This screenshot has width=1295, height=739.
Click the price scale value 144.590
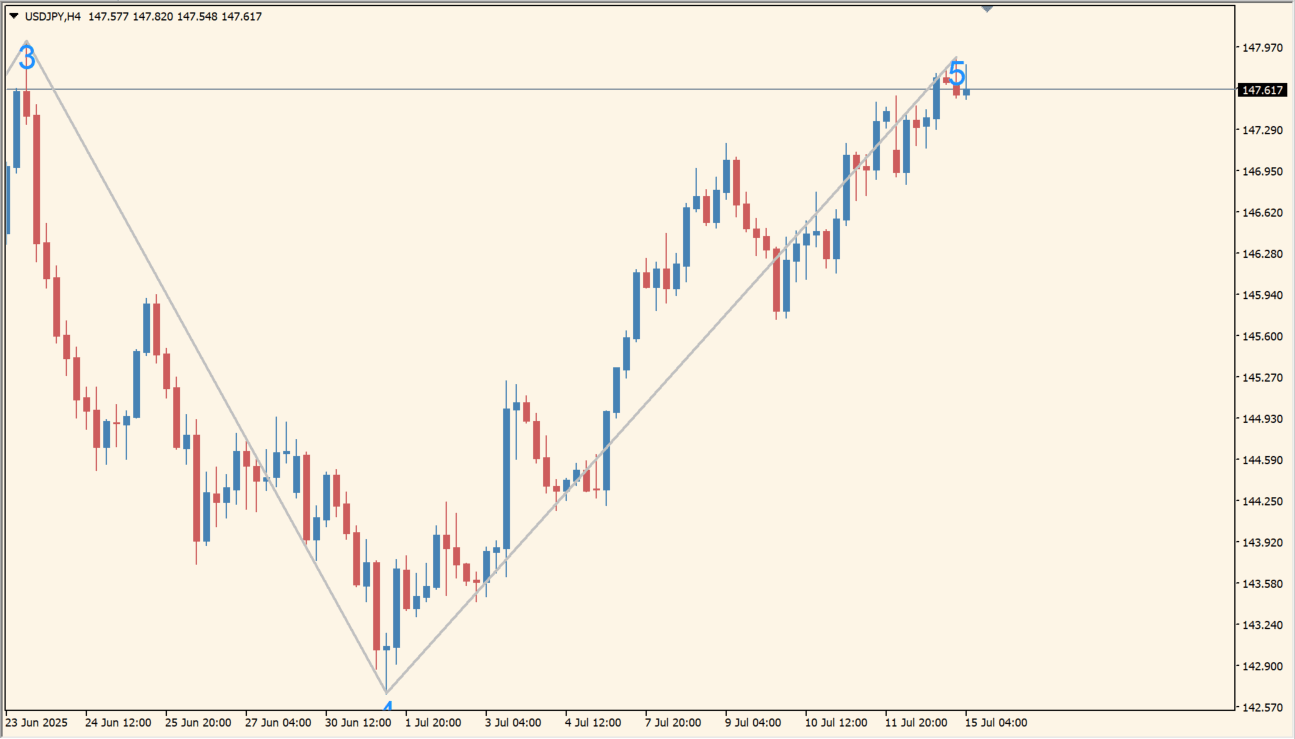point(1262,460)
